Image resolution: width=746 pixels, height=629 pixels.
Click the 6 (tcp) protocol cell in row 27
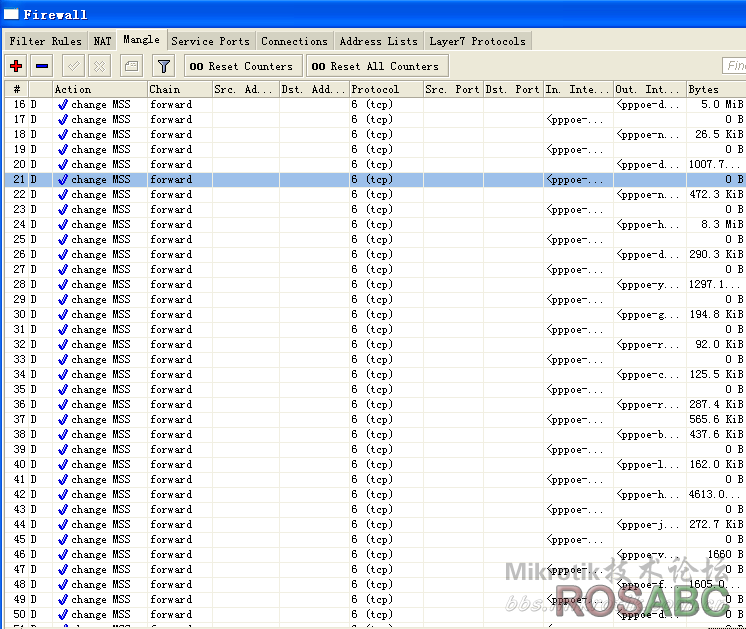point(386,270)
